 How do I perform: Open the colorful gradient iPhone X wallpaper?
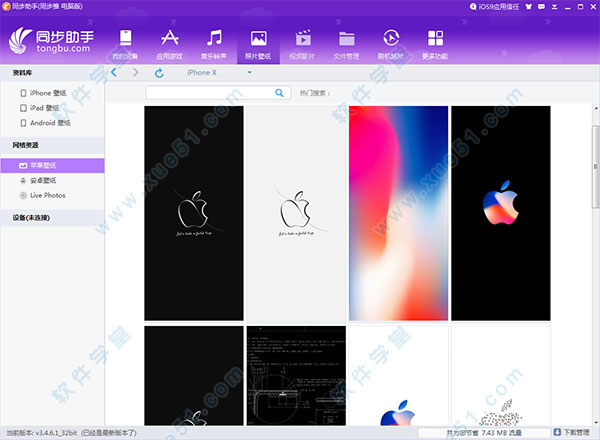[x=398, y=212]
